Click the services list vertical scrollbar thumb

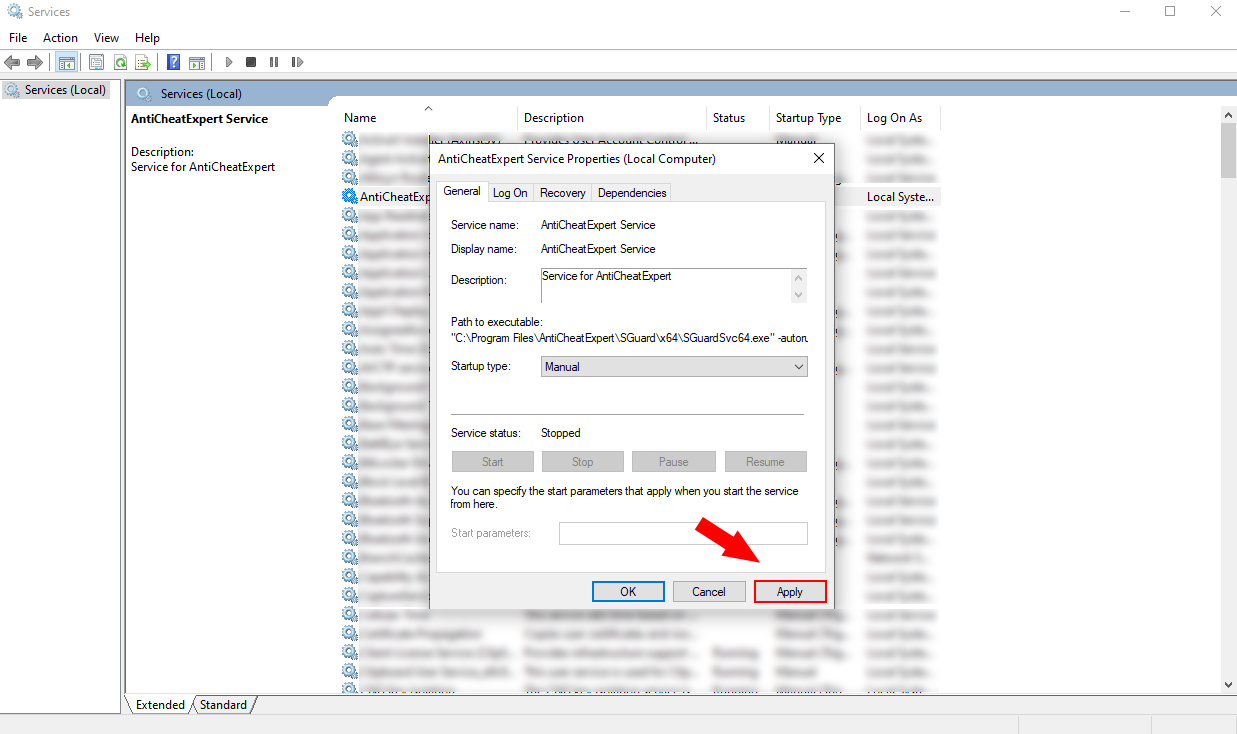coord(1229,150)
